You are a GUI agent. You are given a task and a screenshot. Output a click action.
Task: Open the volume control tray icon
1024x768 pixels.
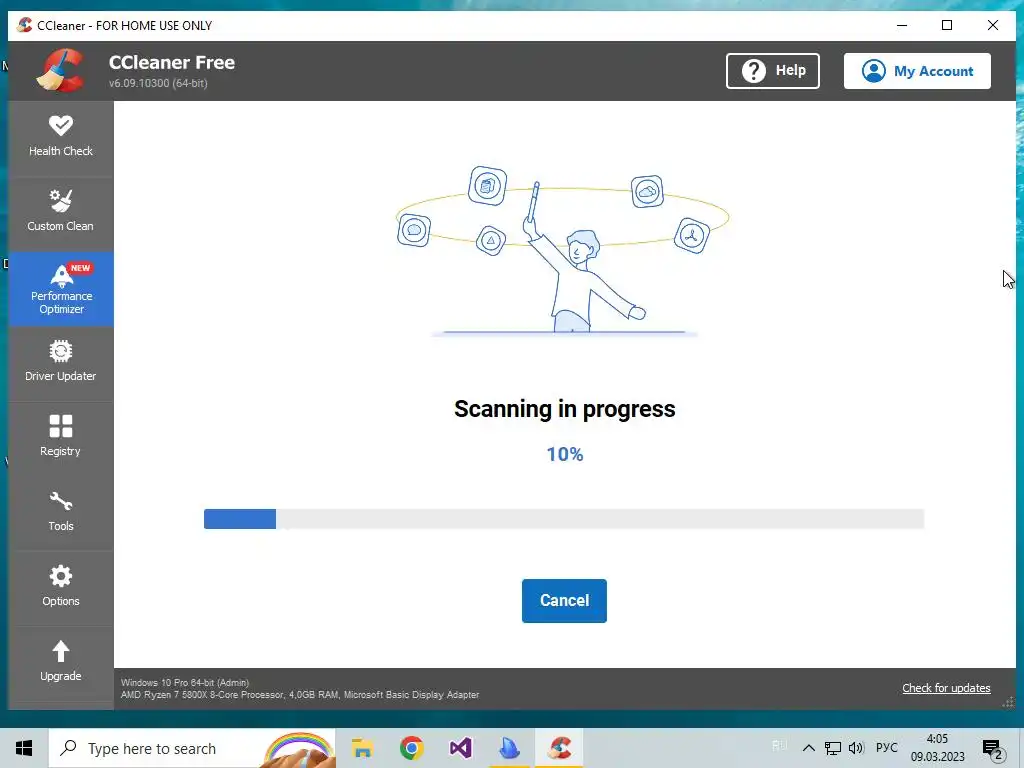pyautogui.click(x=856, y=748)
